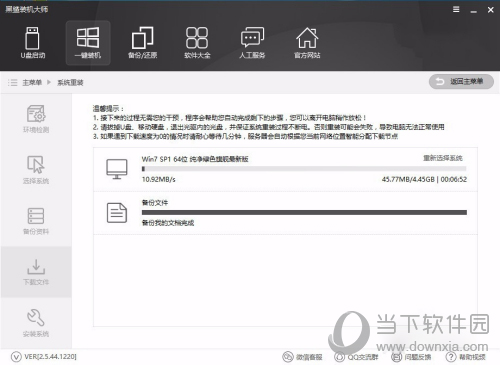The width and height of the screenshot is (500, 365).
Task: Select the 安装系统 install system step
Action: coord(36,323)
